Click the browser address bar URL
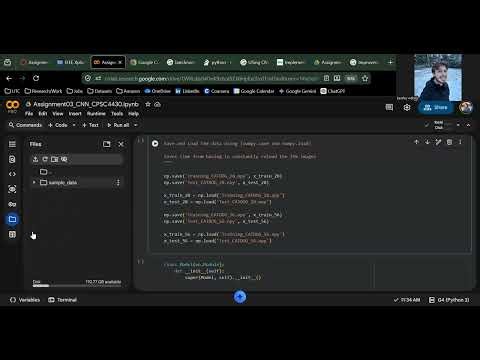The image size is (480, 360). pyautogui.click(x=210, y=79)
